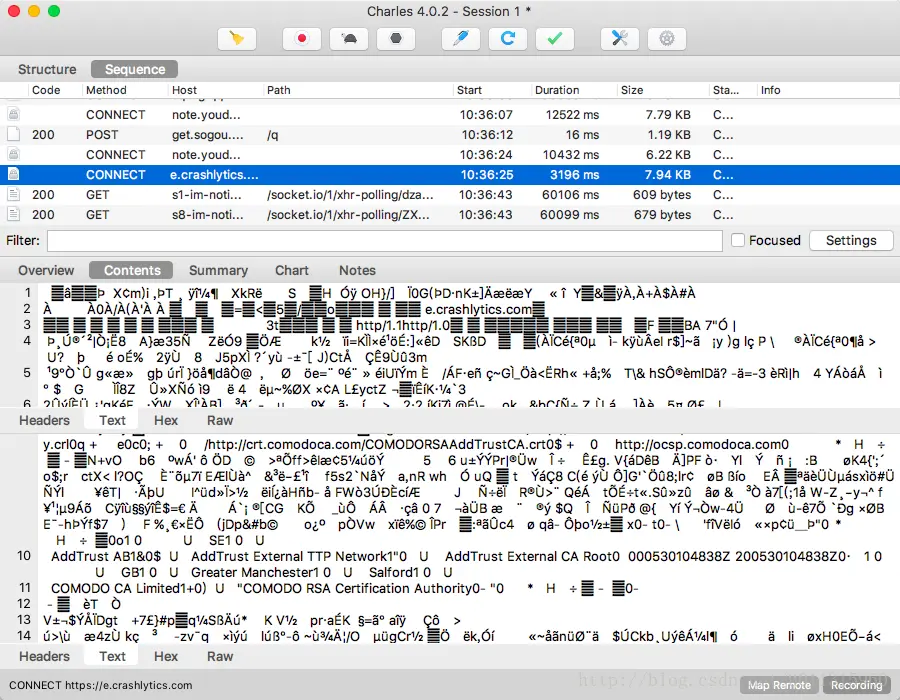This screenshot has height=700, width=900.
Task: Switch to the Sequence view
Action: [134, 69]
